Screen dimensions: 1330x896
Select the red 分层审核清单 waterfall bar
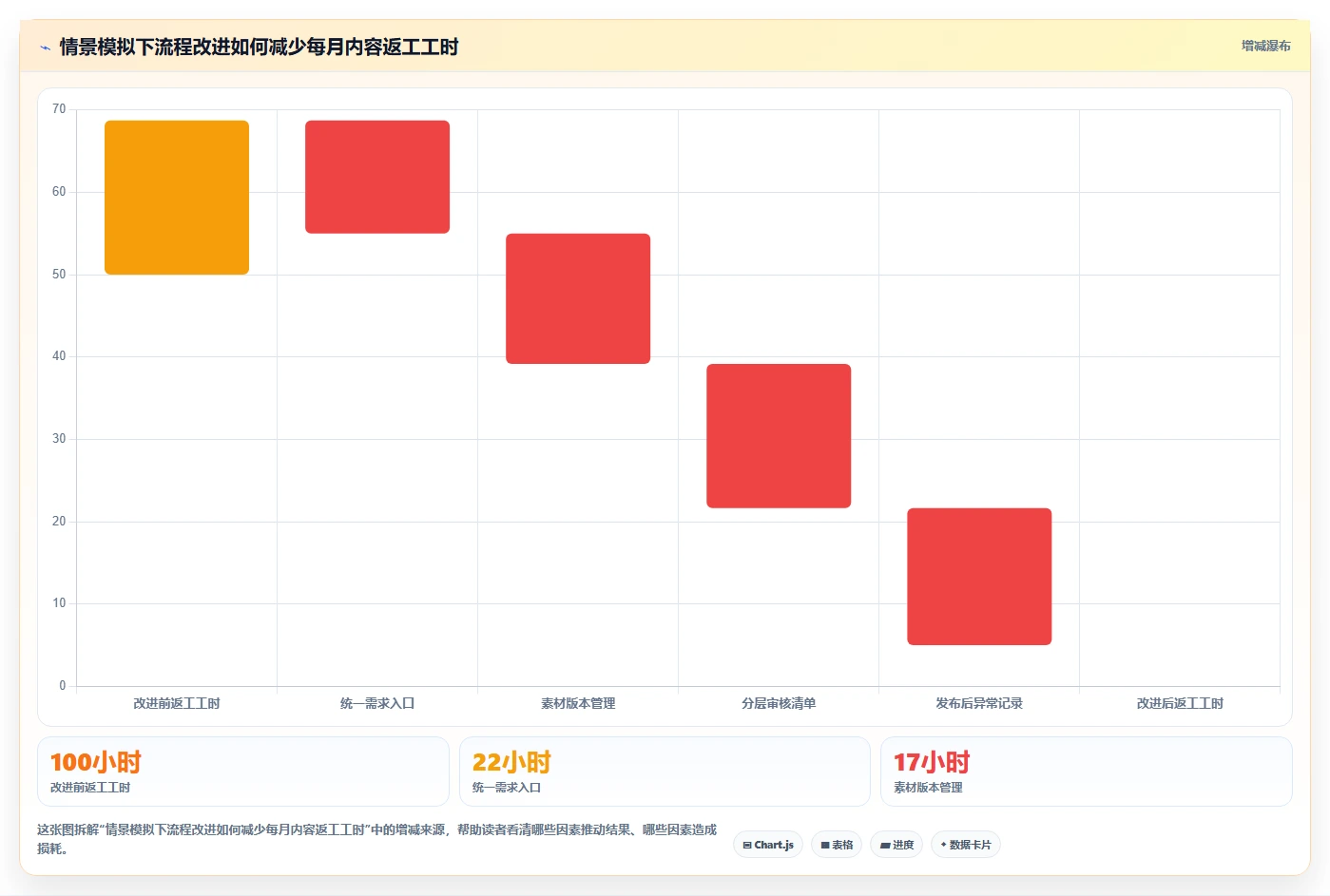779,436
